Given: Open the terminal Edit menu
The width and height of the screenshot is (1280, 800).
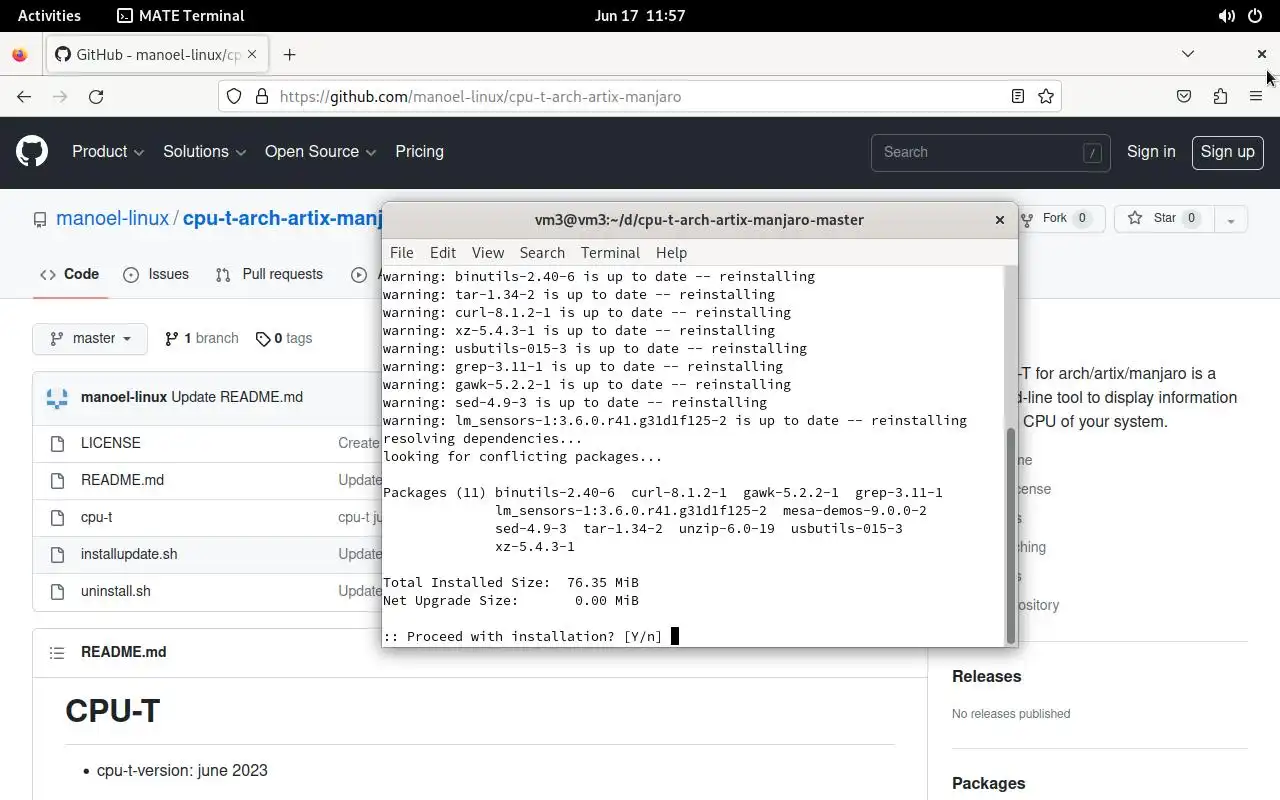Looking at the screenshot, I should pos(442,253).
